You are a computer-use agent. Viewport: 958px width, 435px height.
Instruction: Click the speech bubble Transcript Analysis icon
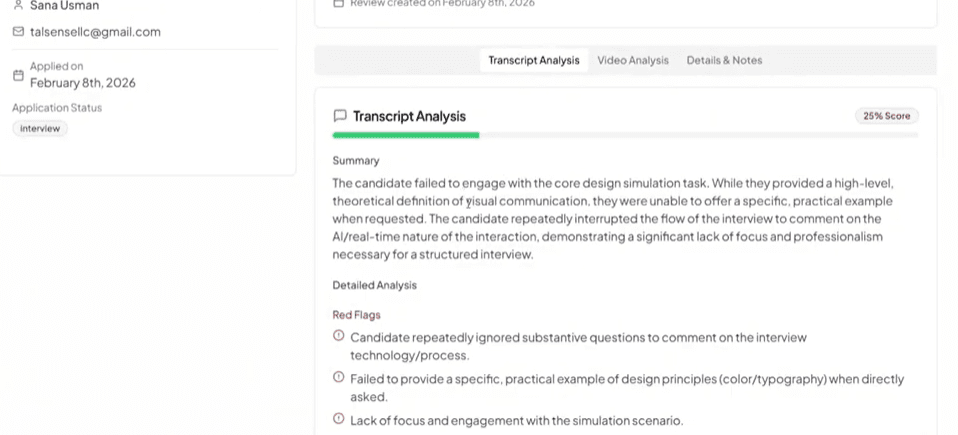(340, 116)
